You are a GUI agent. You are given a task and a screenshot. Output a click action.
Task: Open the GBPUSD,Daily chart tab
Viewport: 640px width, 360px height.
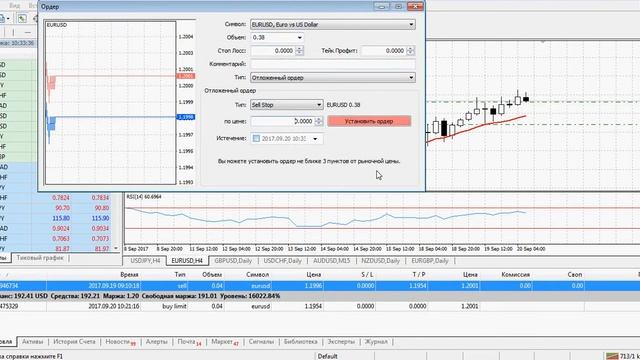[233, 260]
